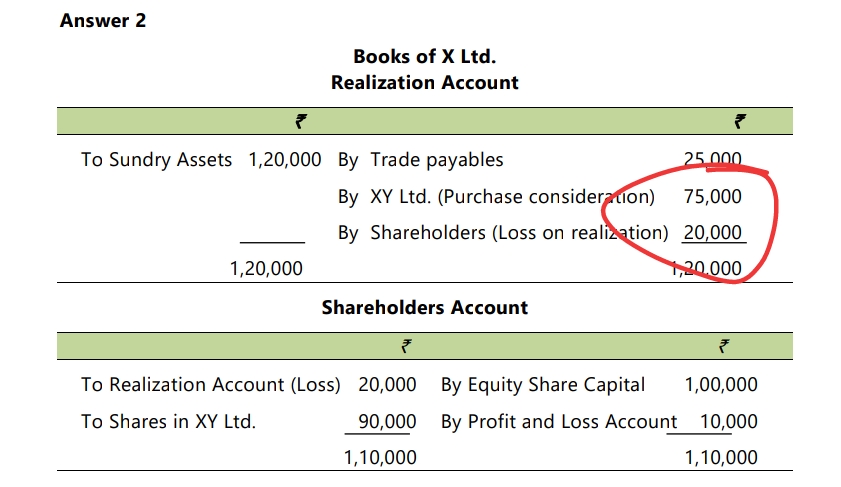Click the "By Trade payables" entry
841x487 pixels.
421,159
